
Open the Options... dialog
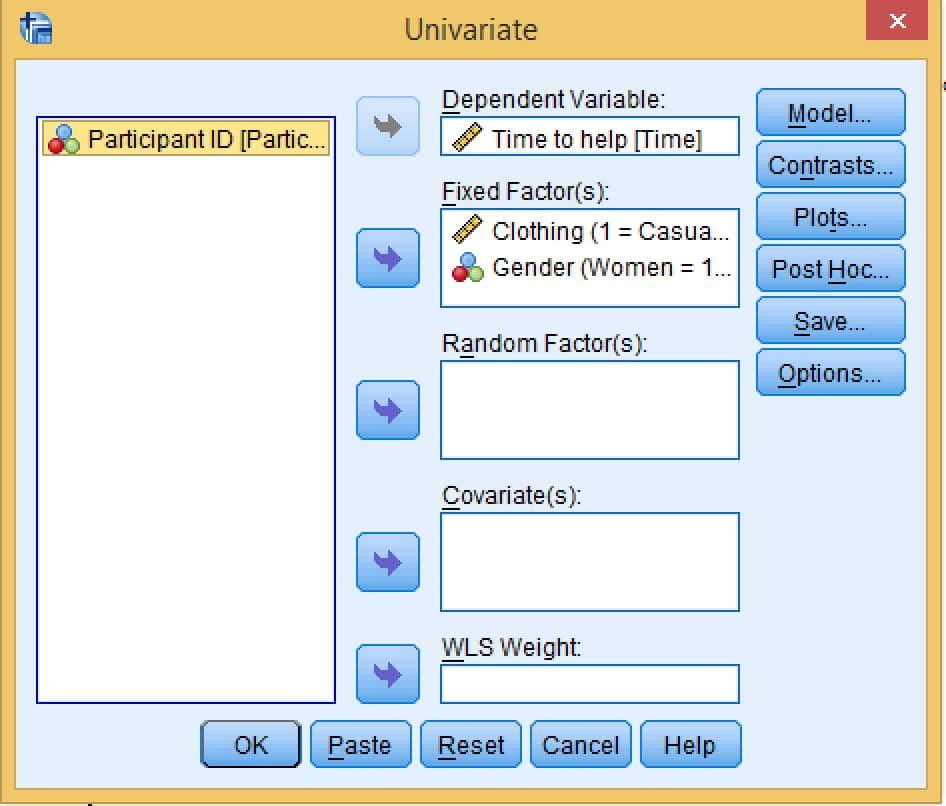[x=830, y=373]
